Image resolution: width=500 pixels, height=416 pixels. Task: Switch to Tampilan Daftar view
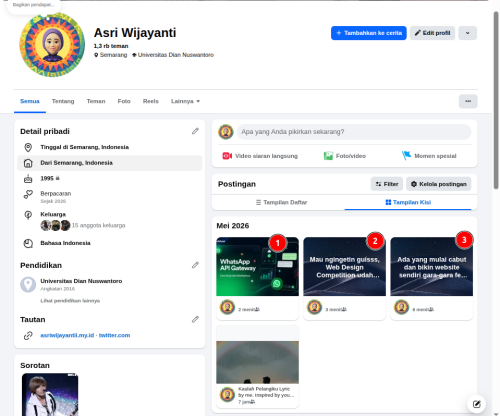[281, 202]
